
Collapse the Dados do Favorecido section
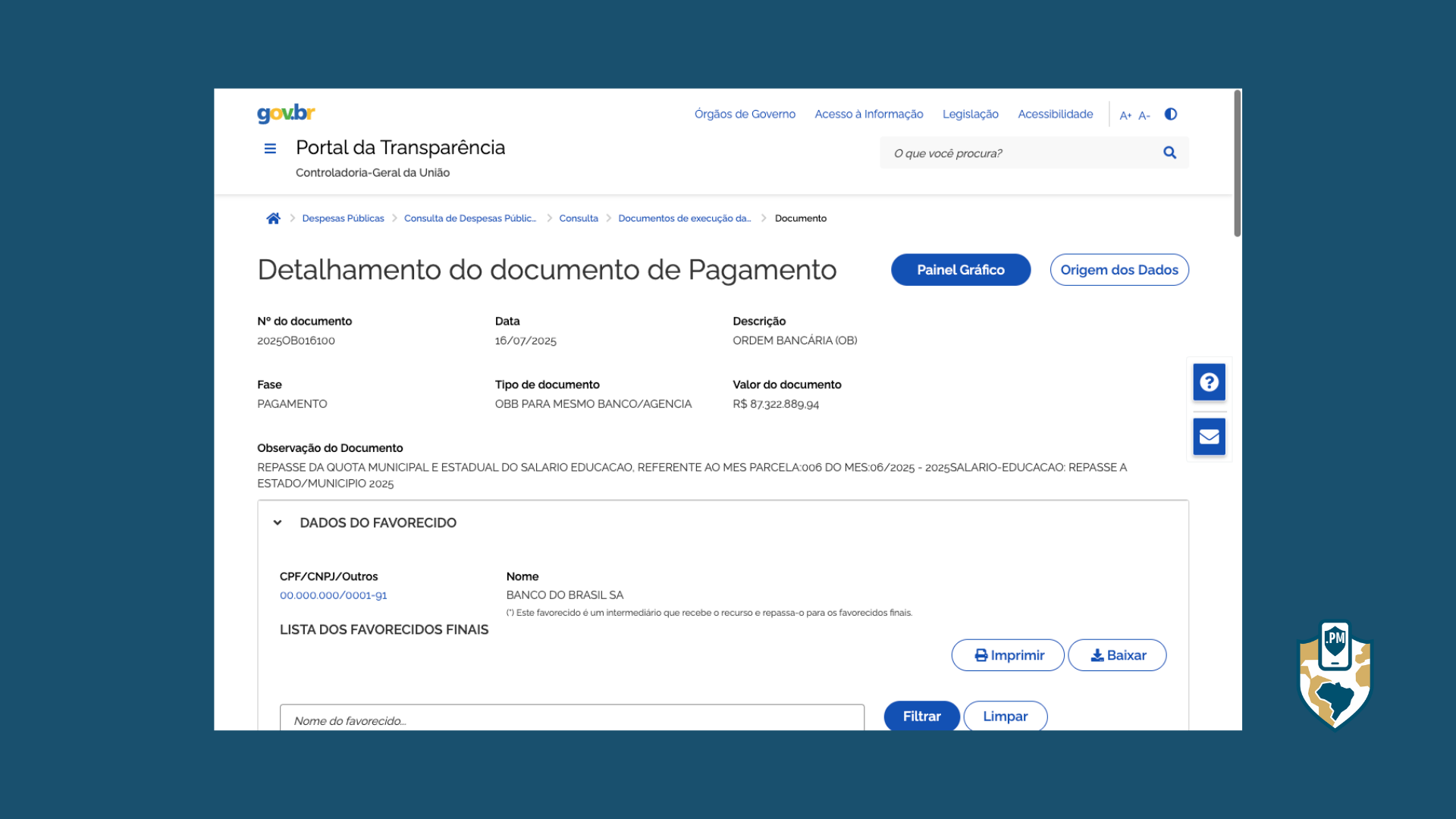click(x=278, y=522)
